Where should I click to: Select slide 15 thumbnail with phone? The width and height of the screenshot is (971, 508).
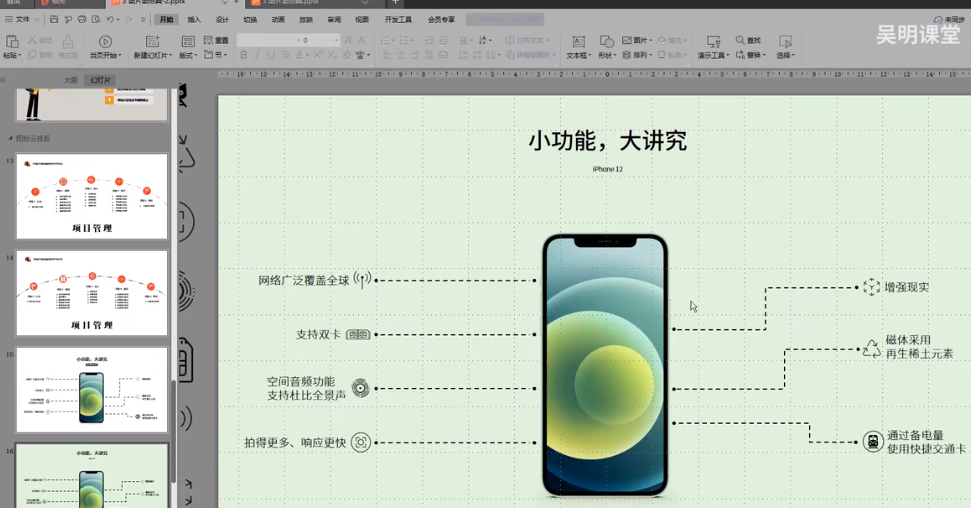[x=92, y=390]
